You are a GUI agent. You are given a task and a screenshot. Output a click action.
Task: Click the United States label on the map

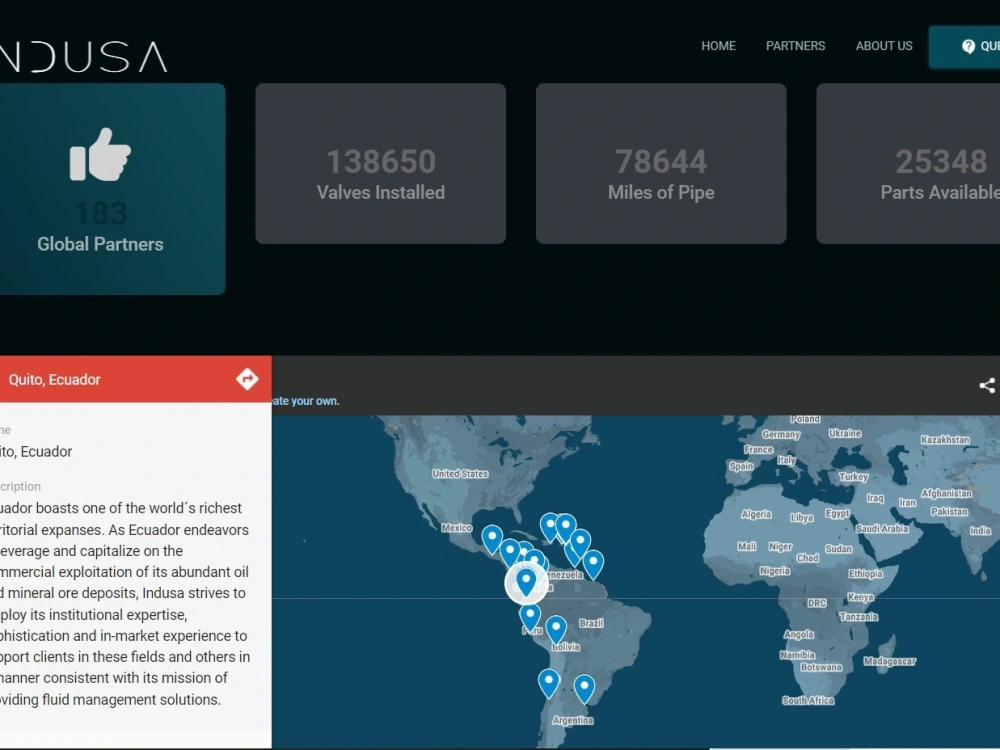(460, 474)
